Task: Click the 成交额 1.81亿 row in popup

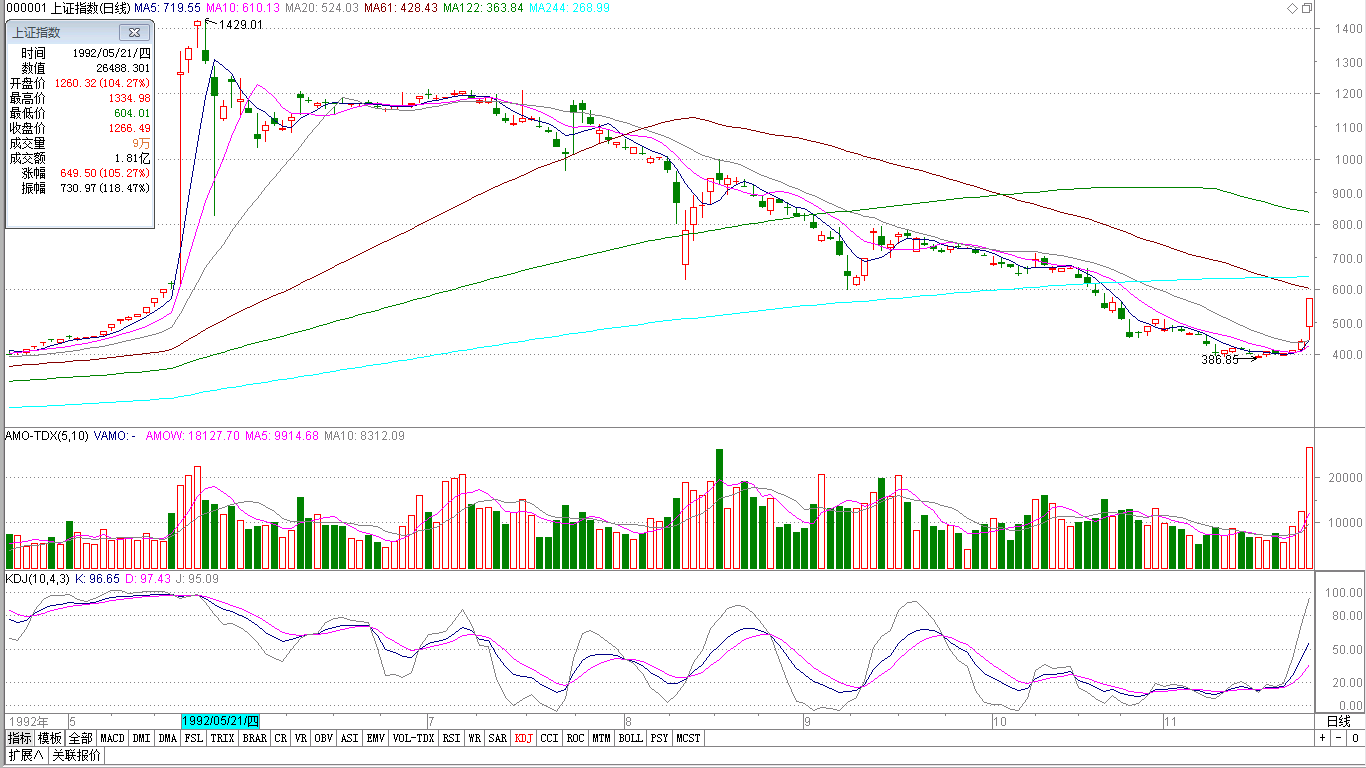Action: (x=79, y=158)
